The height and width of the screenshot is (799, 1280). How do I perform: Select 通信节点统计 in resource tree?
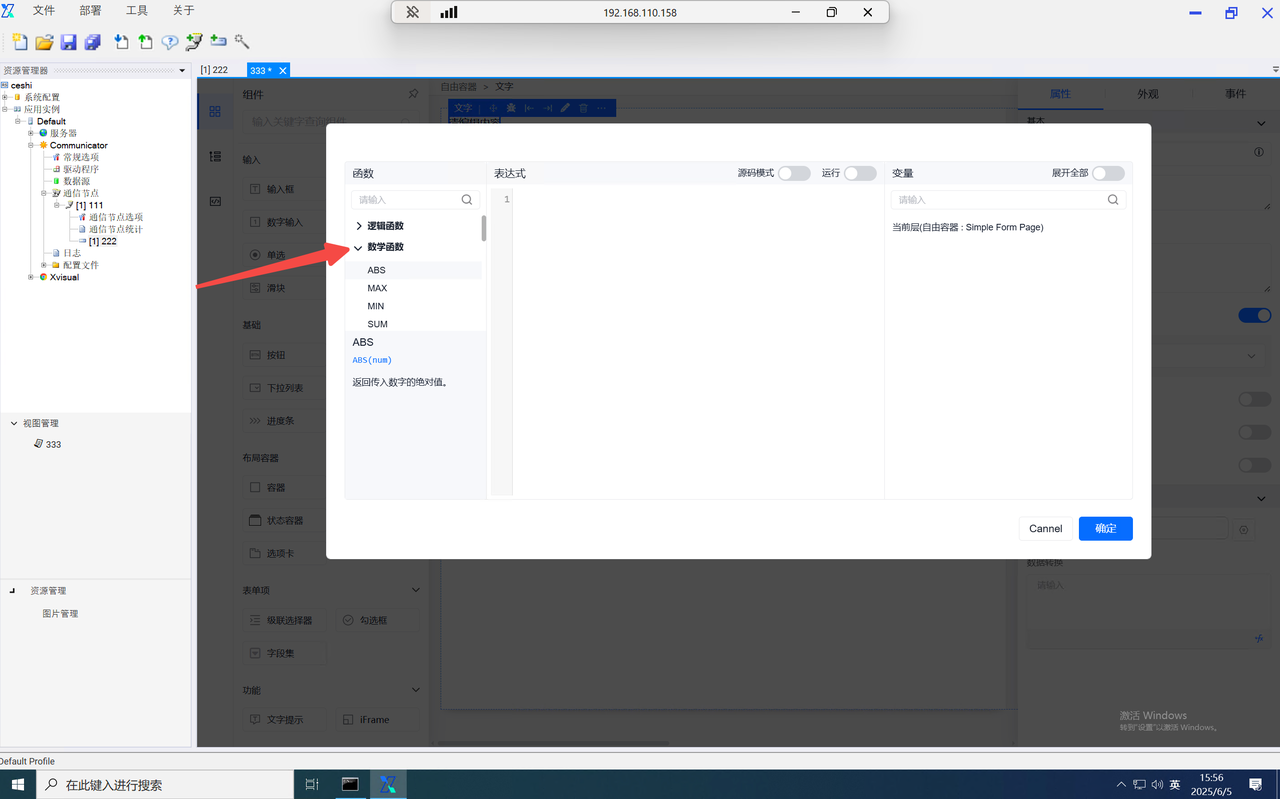coord(116,229)
